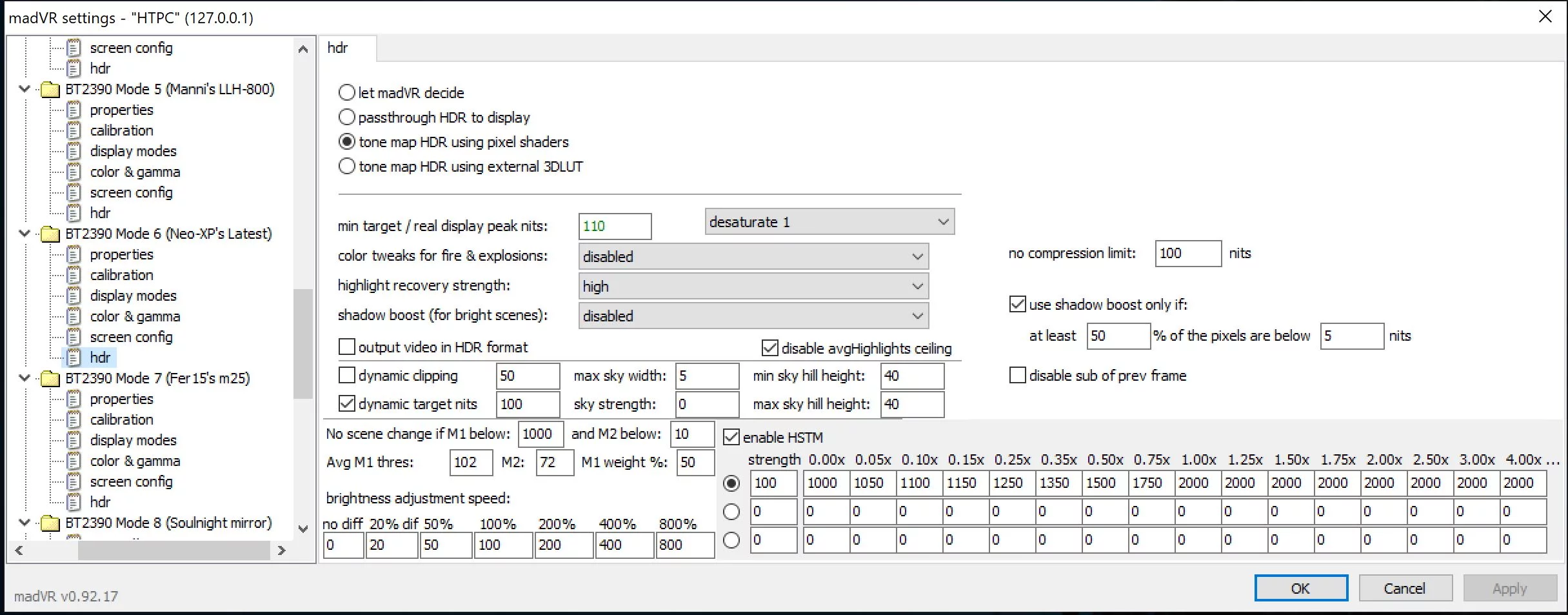Select 'let madVR decide' radio option

(347, 92)
